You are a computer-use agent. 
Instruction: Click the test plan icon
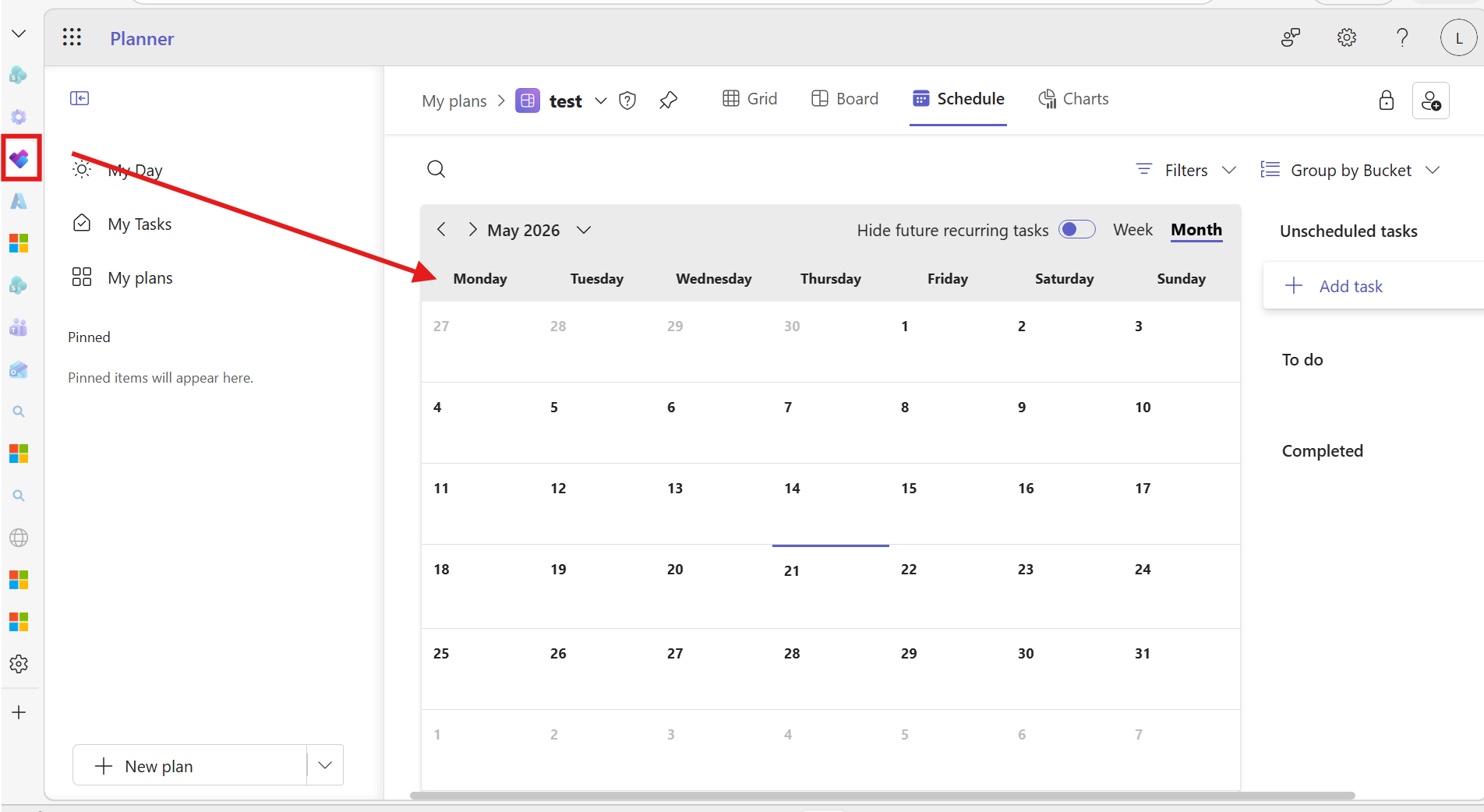[x=528, y=101]
